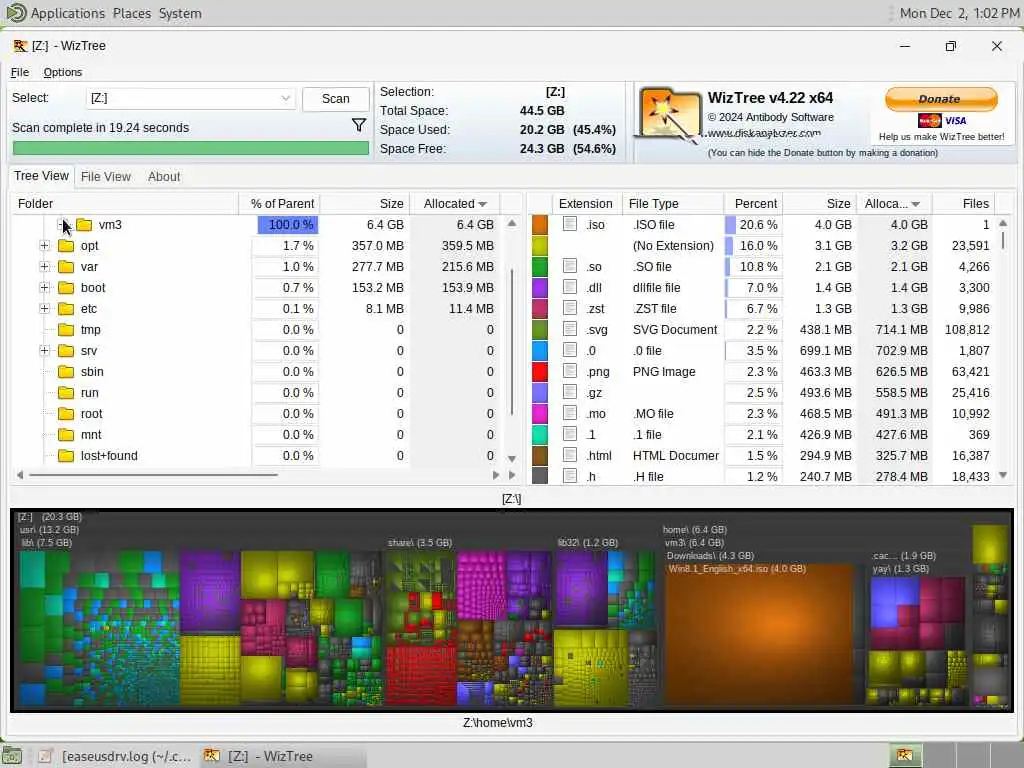Click the Scan button

tap(336, 99)
